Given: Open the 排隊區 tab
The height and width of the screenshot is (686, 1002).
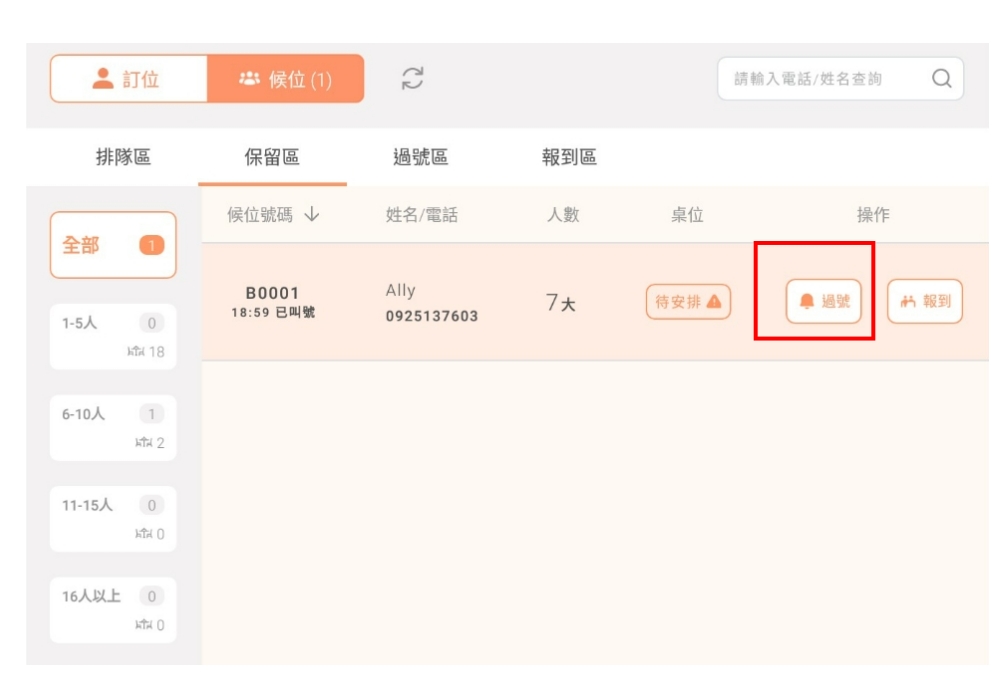Looking at the screenshot, I should (x=123, y=157).
